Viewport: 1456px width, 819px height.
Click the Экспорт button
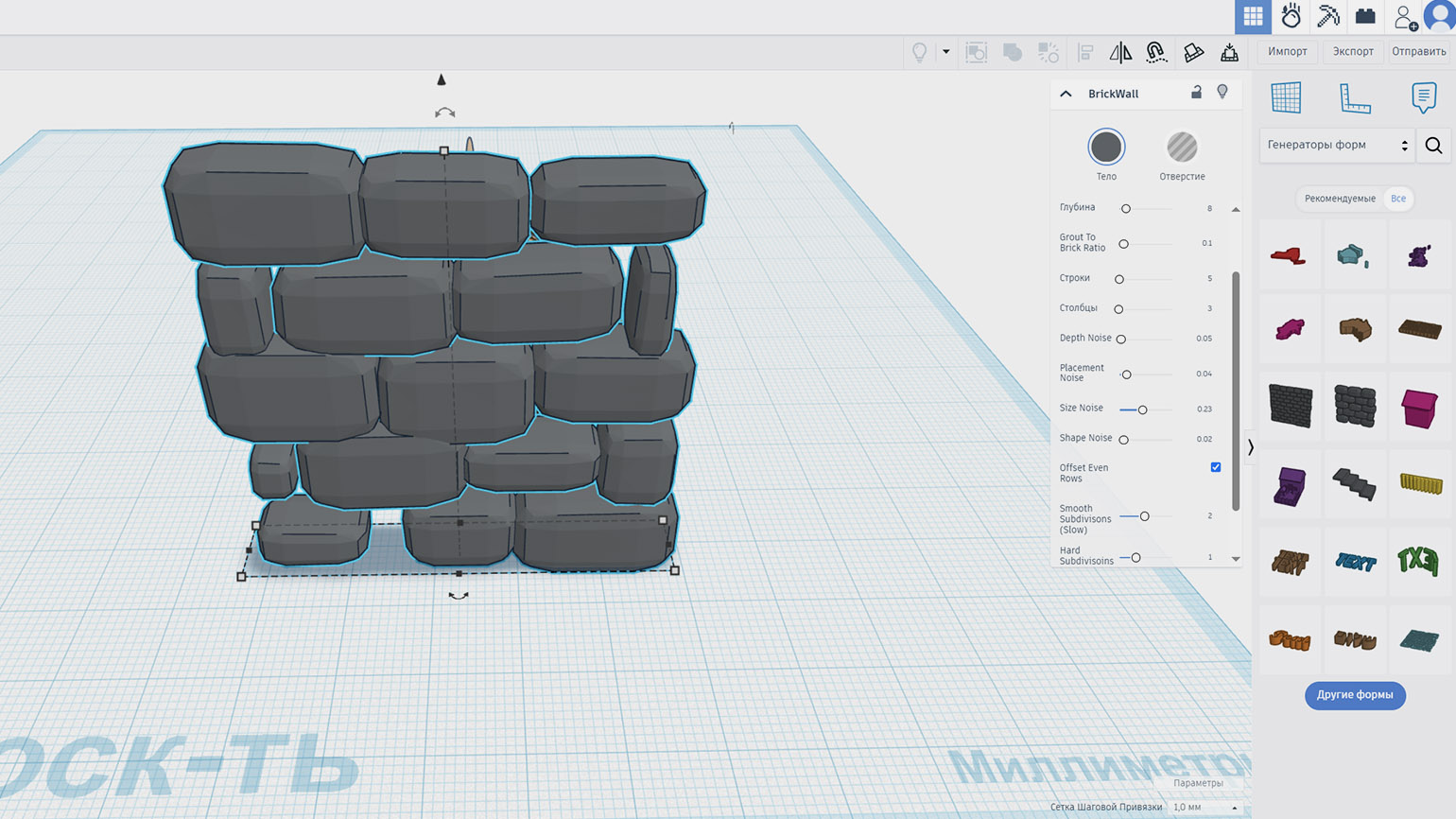pyautogui.click(x=1353, y=52)
